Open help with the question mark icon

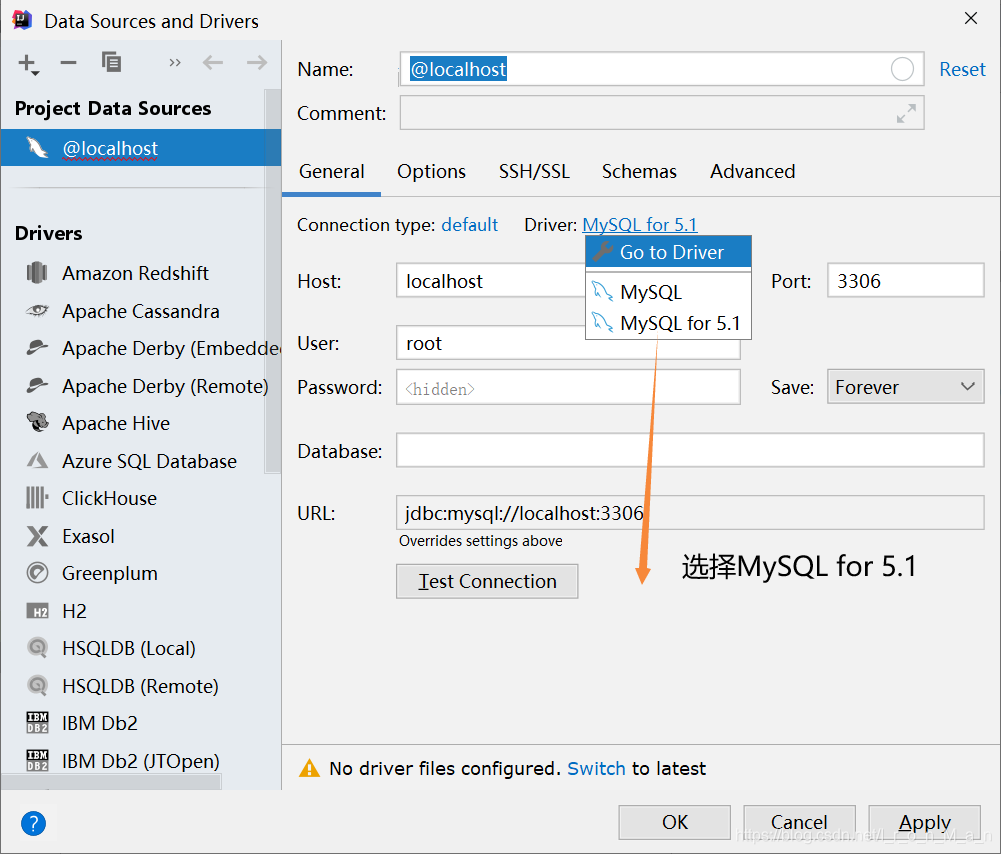(33, 823)
